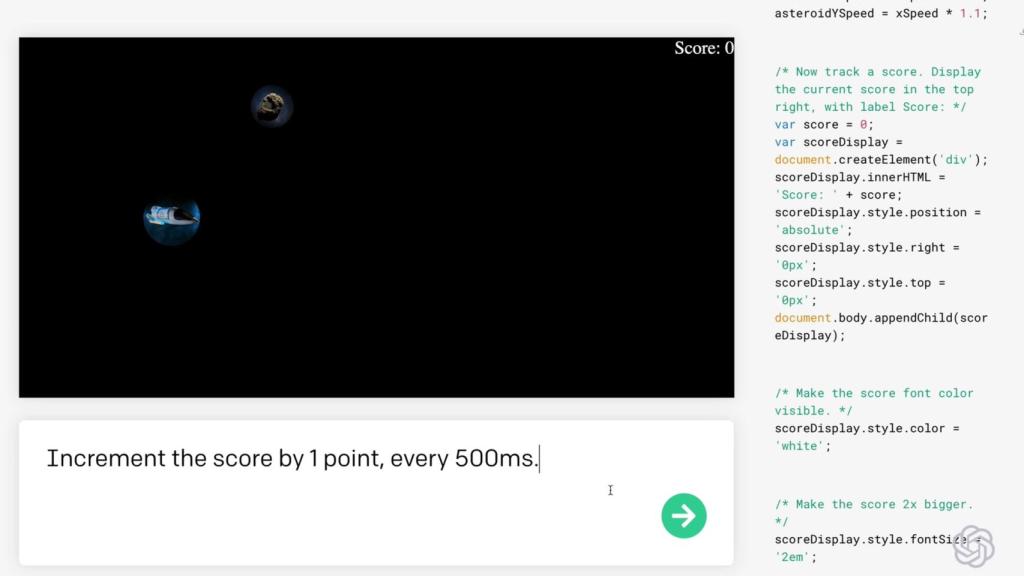1024x576 pixels.
Task: Submit the prompt with the circular green button
Action: tap(684, 515)
